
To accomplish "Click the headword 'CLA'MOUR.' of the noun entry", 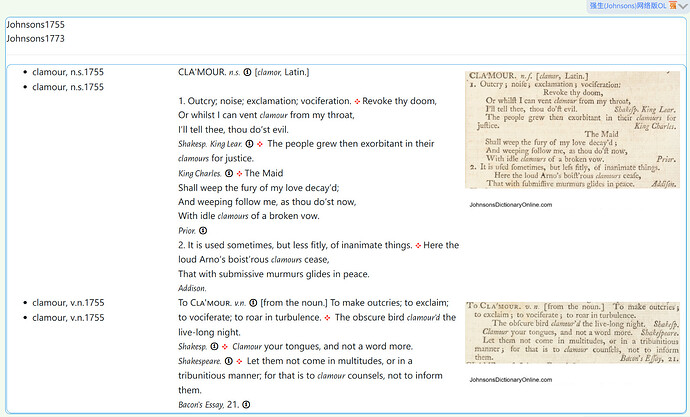I will point(202,72).
